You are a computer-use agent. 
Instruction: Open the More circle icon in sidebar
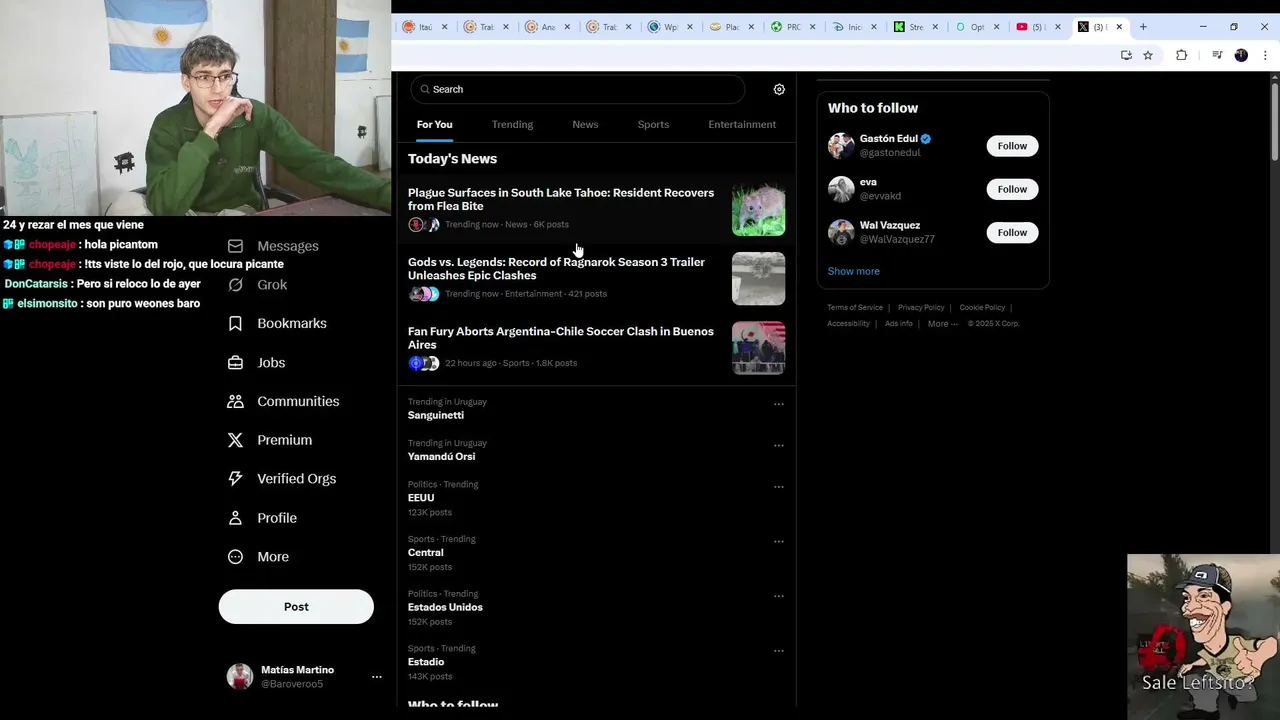[235, 557]
